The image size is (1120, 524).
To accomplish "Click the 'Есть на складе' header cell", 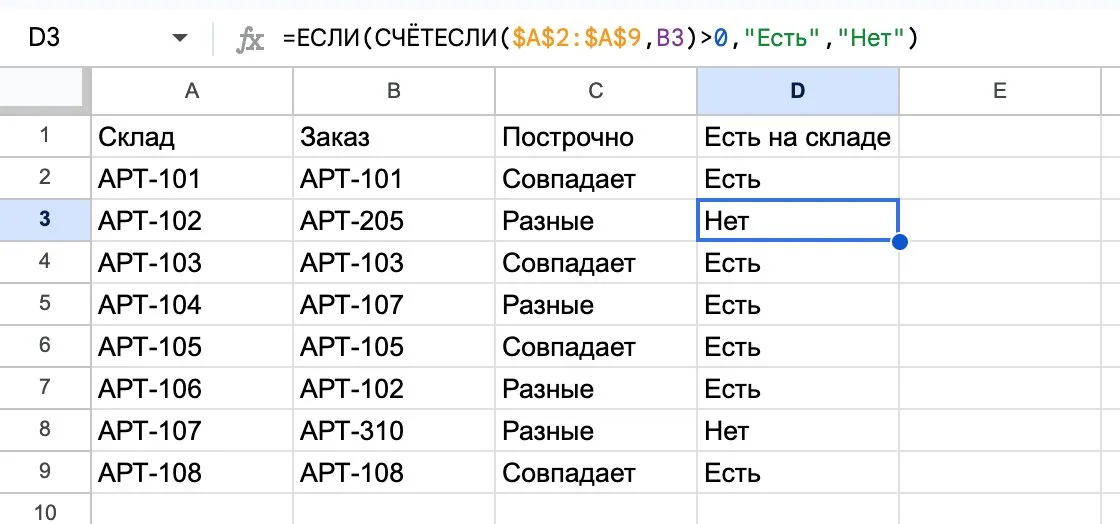I will (798, 136).
